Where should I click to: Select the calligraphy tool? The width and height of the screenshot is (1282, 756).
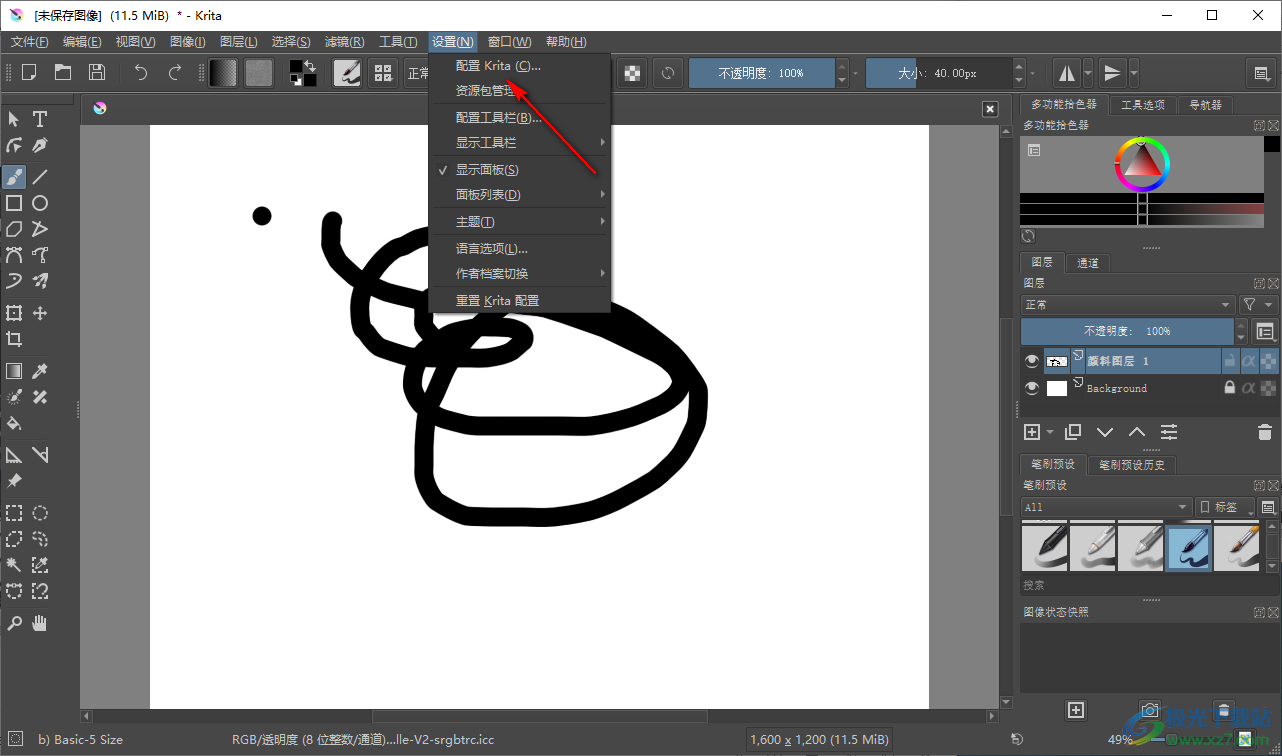tap(40, 145)
